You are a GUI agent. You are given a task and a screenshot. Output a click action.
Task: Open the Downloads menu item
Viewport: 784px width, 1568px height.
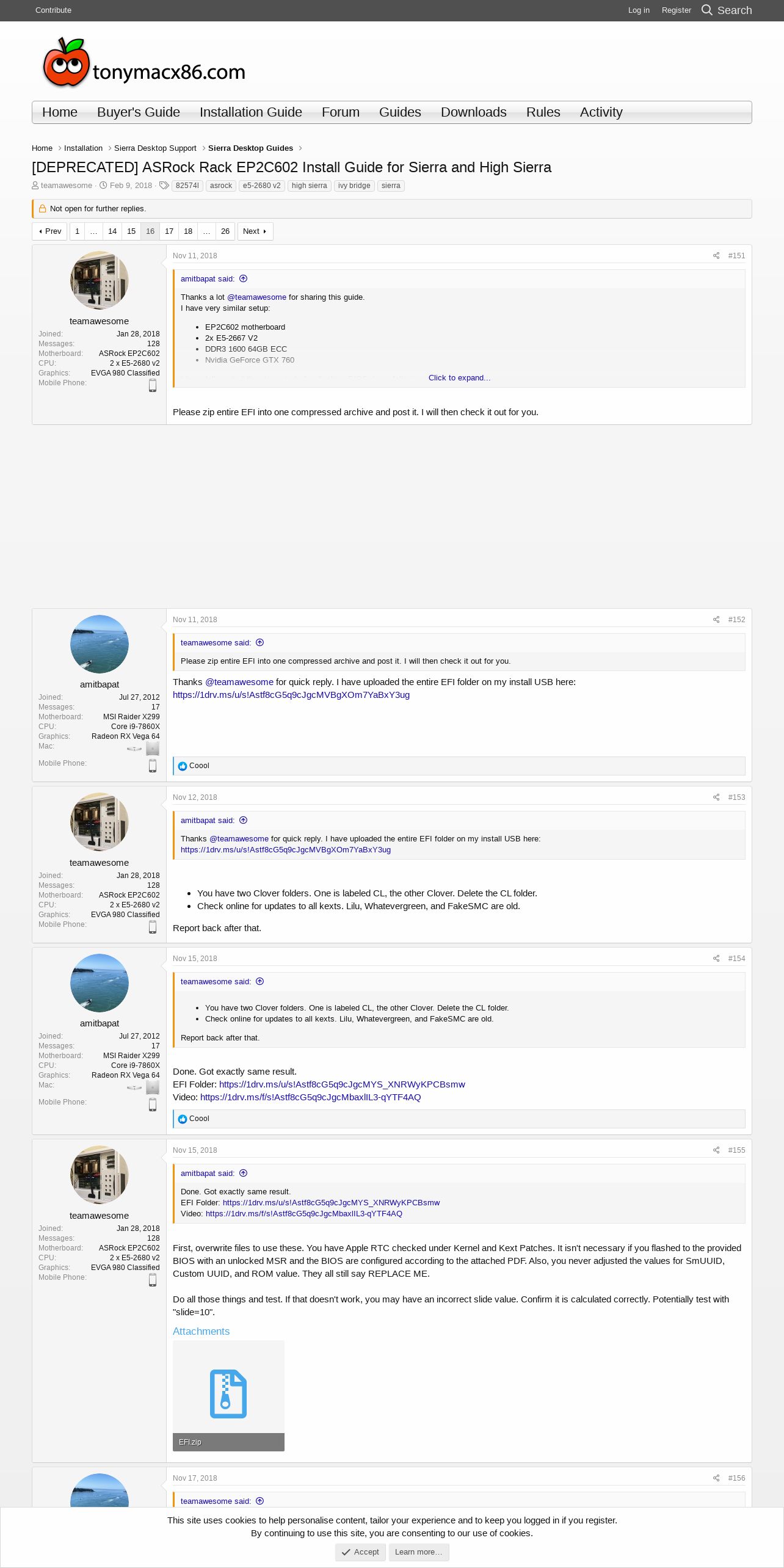pyautogui.click(x=474, y=112)
